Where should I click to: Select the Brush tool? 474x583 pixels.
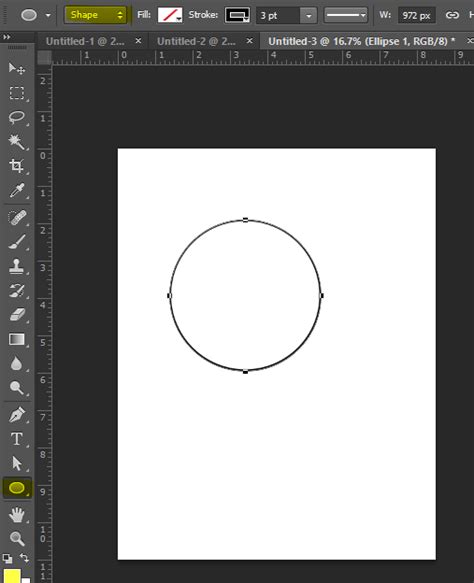click(17, 242)
